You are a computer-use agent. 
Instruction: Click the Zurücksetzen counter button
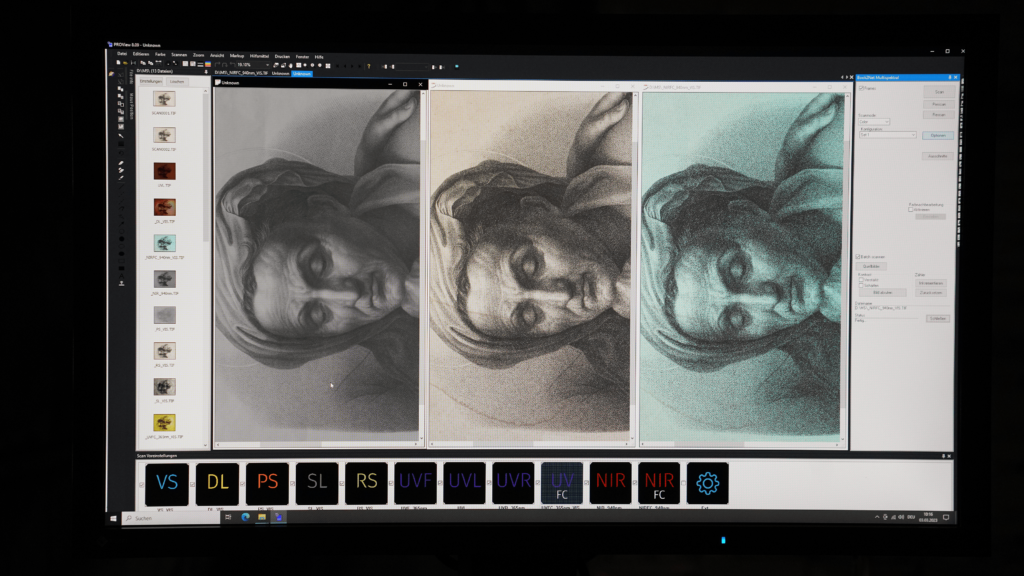[931, 293]
